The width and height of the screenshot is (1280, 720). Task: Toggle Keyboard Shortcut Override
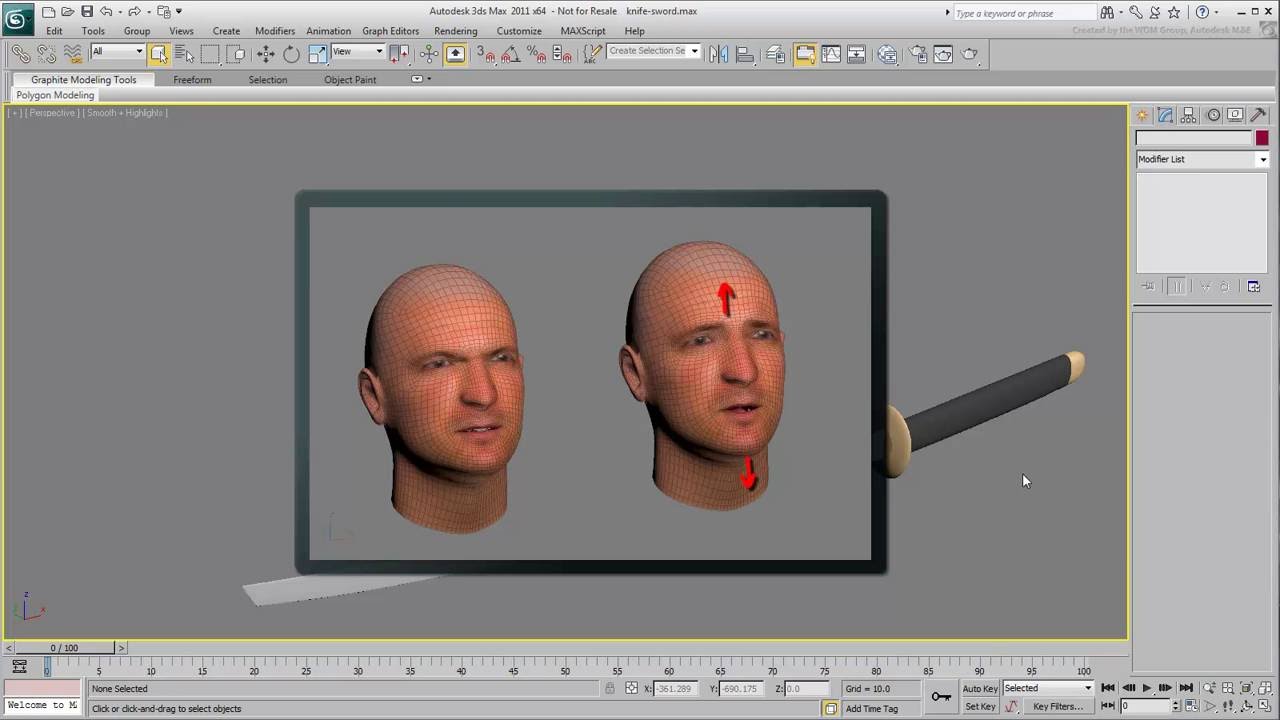tap(455, 54)
